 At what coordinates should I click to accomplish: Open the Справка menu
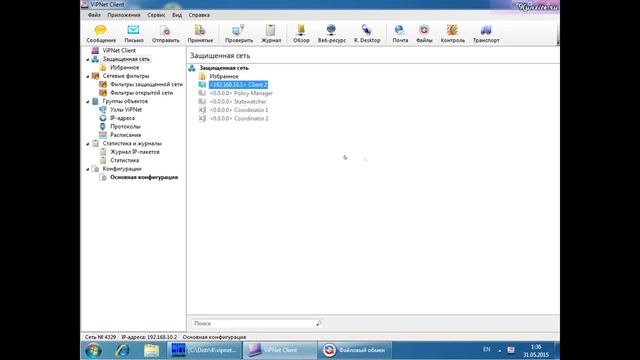coord(199,15)
